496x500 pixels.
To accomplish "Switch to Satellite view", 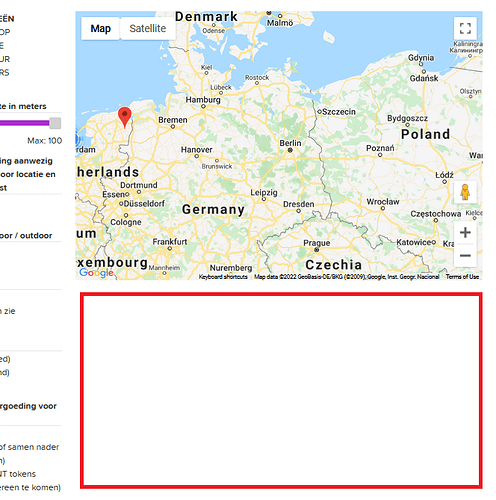I will click(148, 29).
